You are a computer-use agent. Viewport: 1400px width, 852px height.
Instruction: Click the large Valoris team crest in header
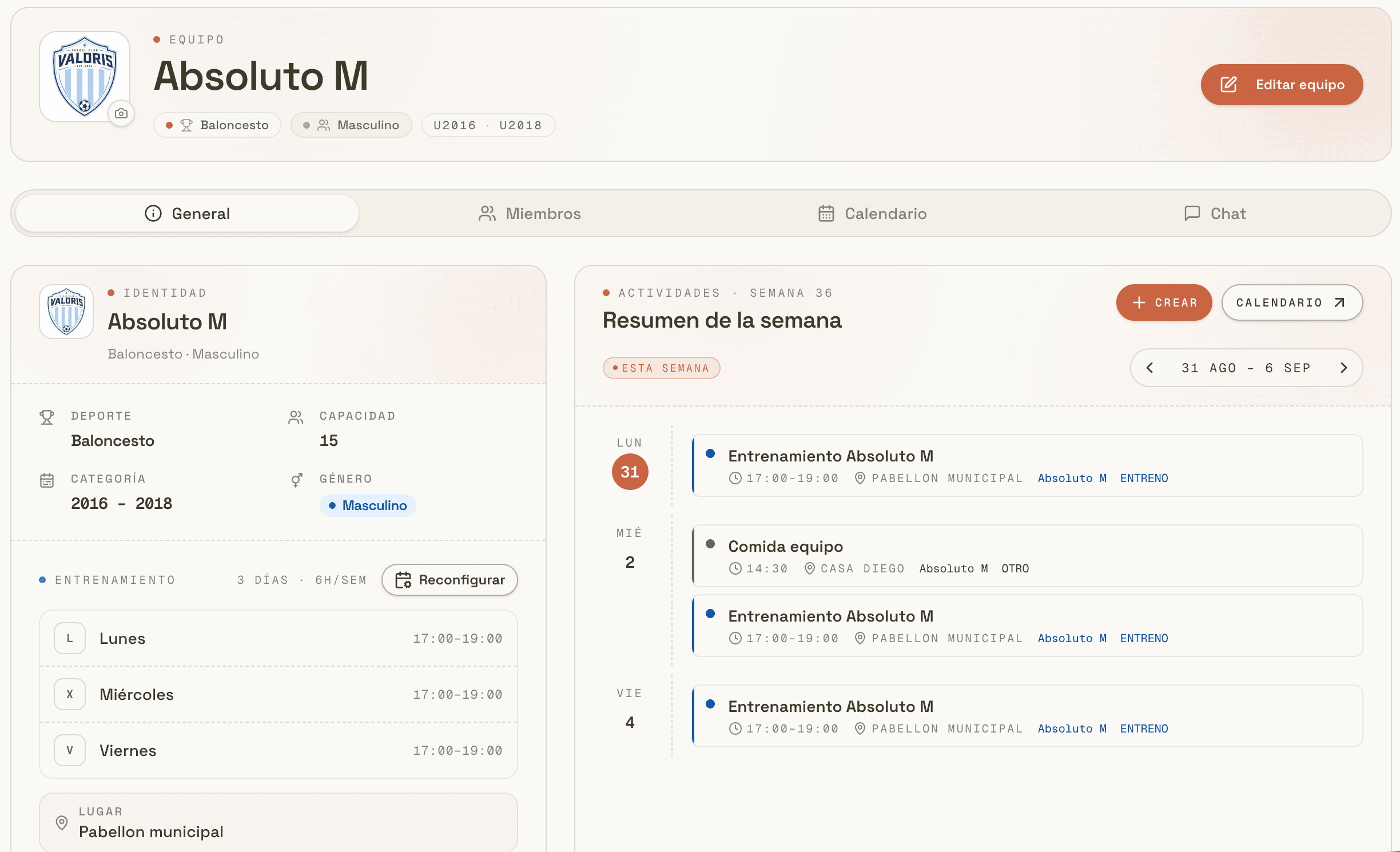click(x=85, y=77)
